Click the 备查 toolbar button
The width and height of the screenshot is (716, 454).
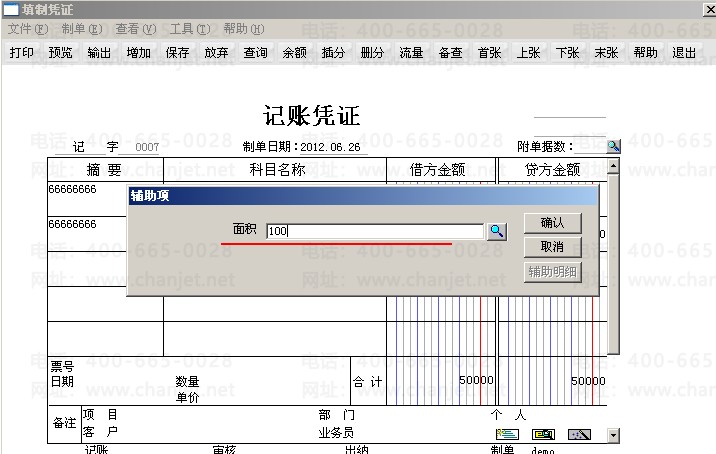click(451, 53)
